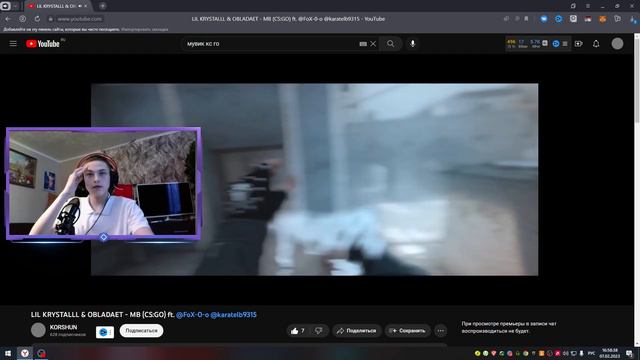This screenshot has width=640, height=360.
Task: Click the blue chat bubble extension icon
Action: click(x=544, y=19)
